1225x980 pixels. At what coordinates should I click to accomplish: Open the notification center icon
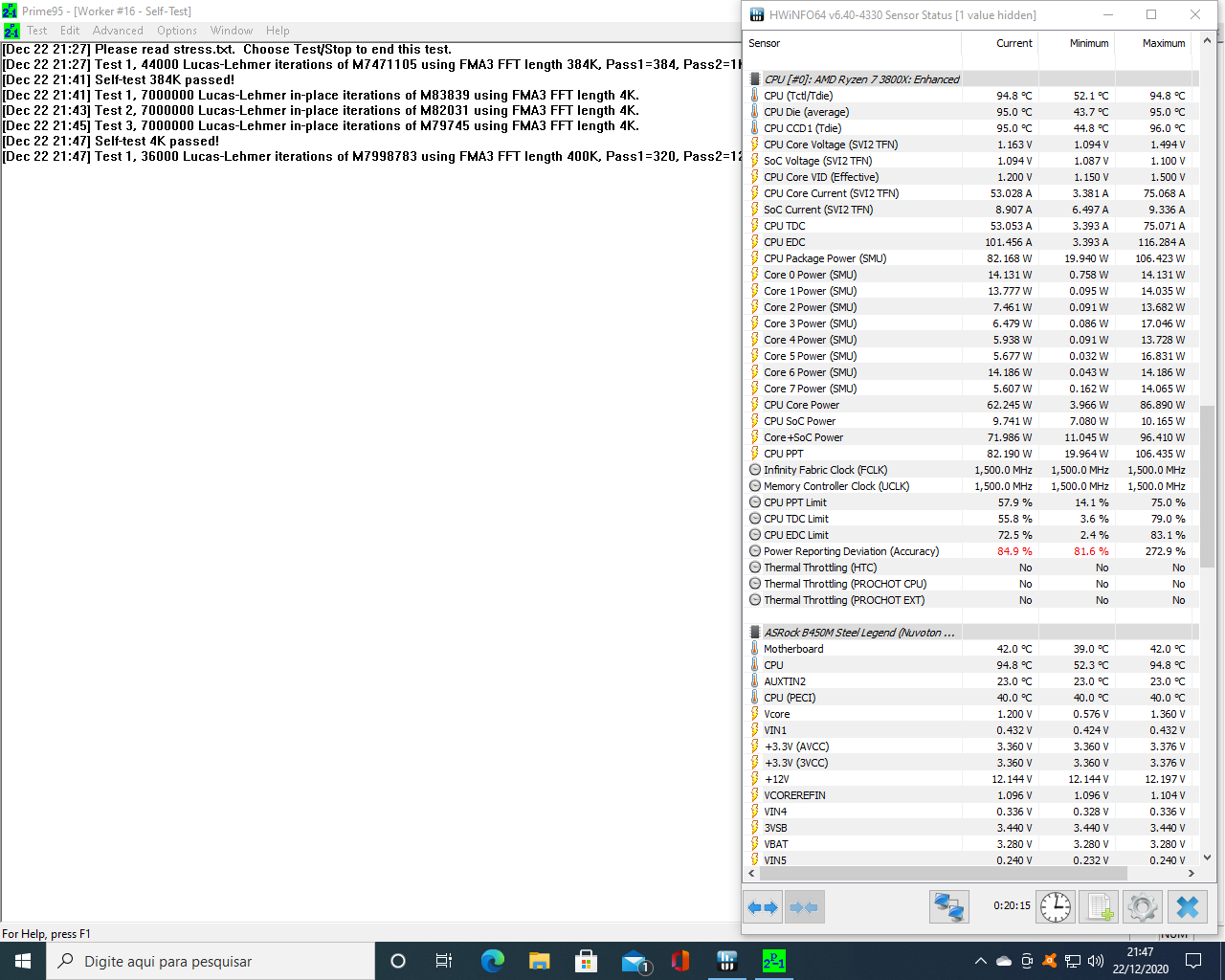click(1193, 961)
